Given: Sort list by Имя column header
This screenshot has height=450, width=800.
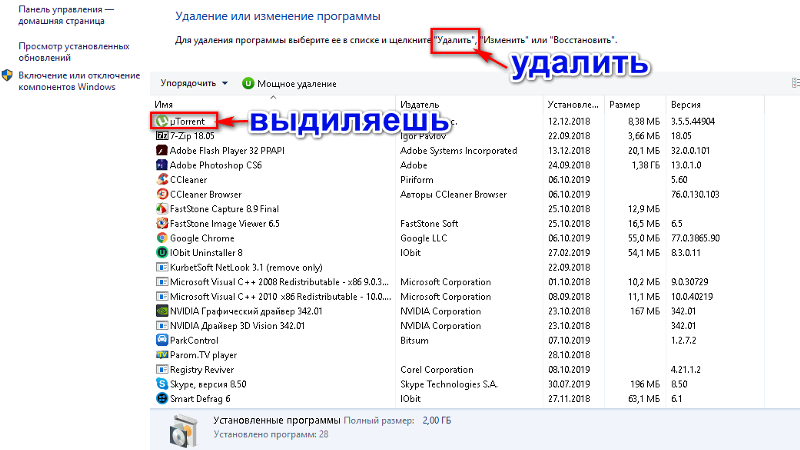Looking at the screenshot, I should coord(163,105).
